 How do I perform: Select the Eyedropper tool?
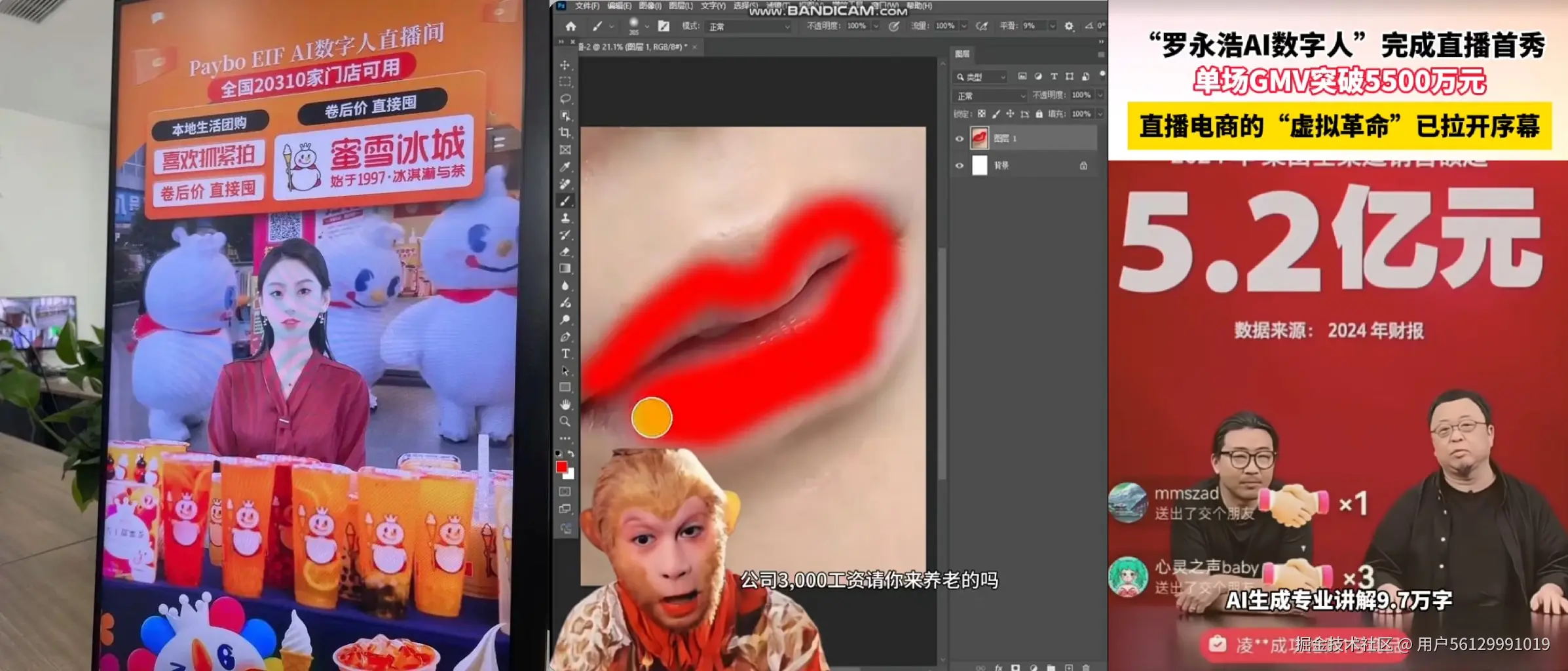[x=565, y=167]
